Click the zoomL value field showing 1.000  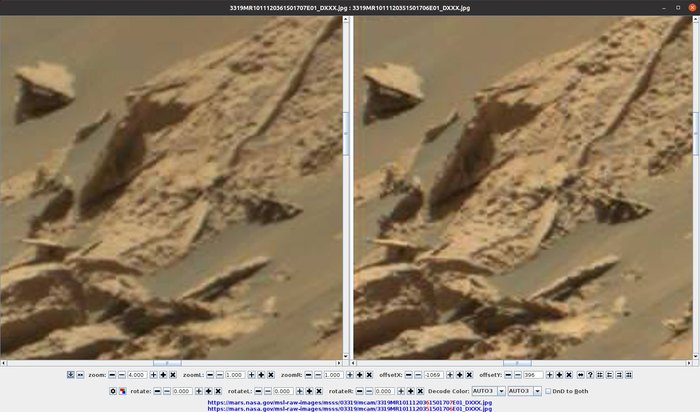coord(235,375)
